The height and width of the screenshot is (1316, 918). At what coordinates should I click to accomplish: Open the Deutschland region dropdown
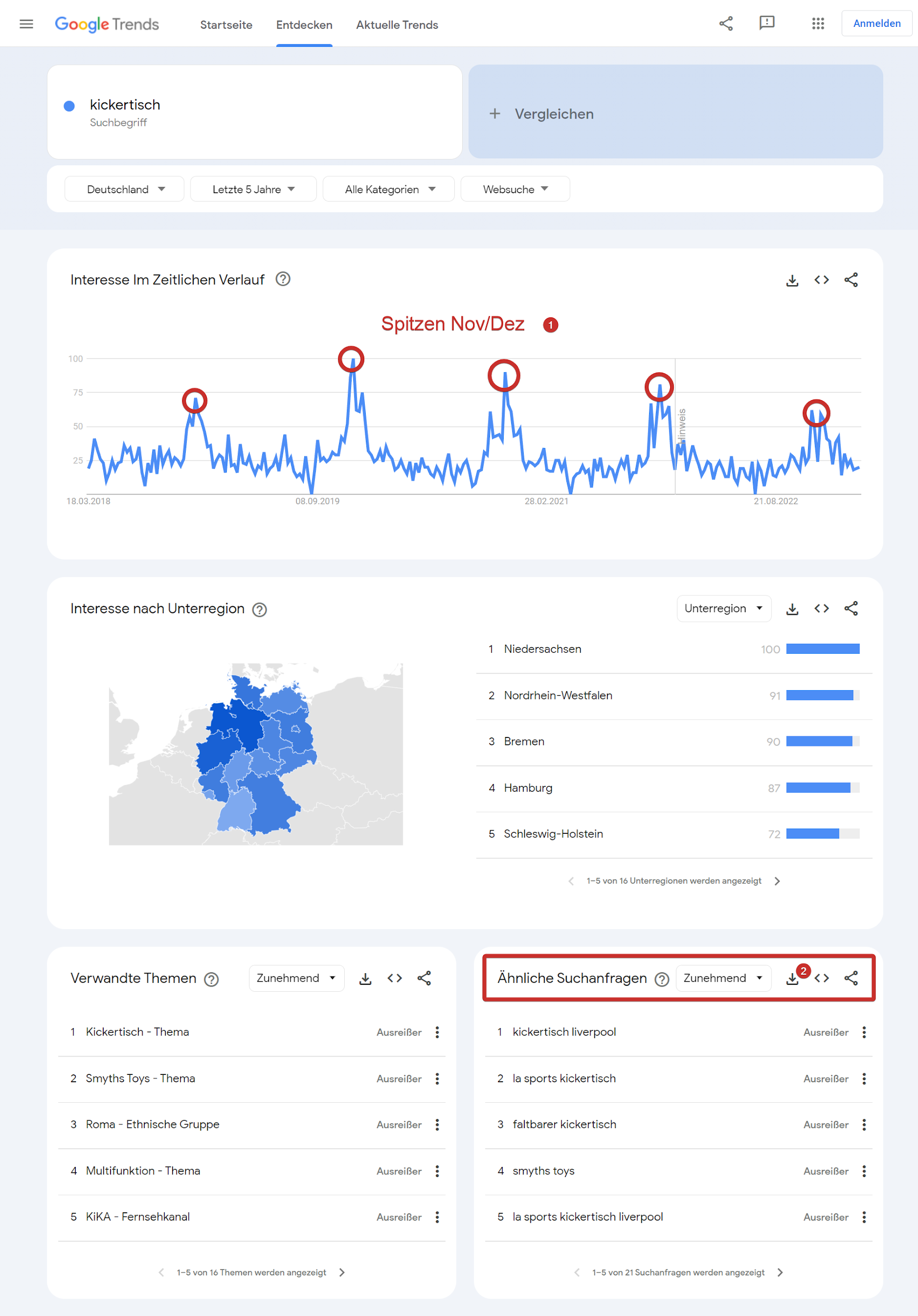(x=124, y=189)
